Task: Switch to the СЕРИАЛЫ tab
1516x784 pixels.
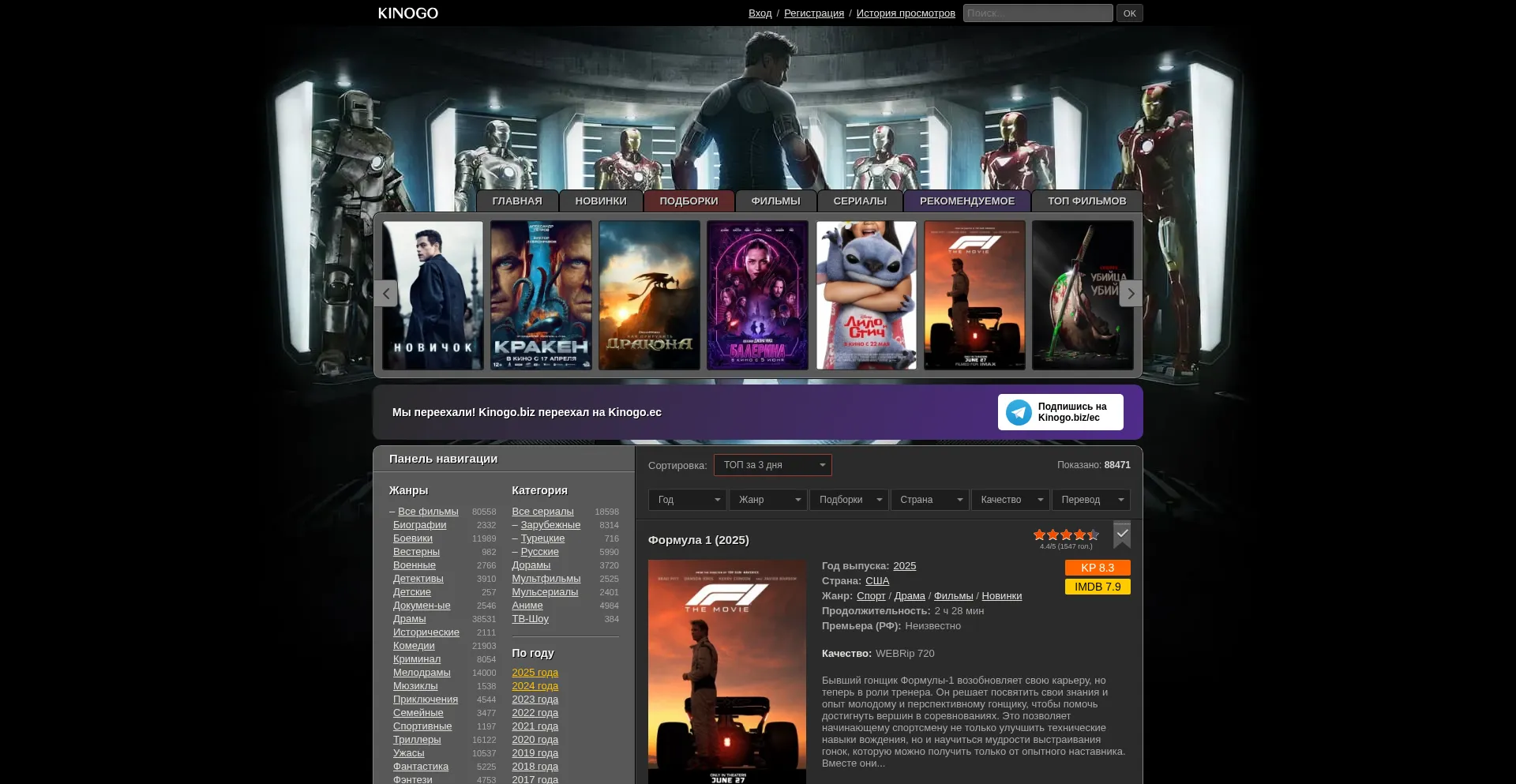Action: (x=860, y=201)
